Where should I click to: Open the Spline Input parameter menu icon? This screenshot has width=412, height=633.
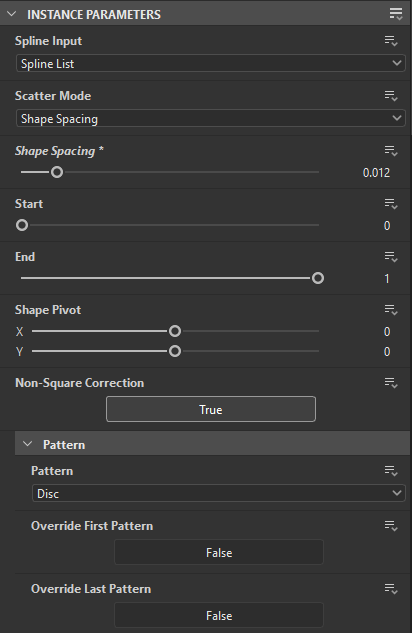pos(391,41)
